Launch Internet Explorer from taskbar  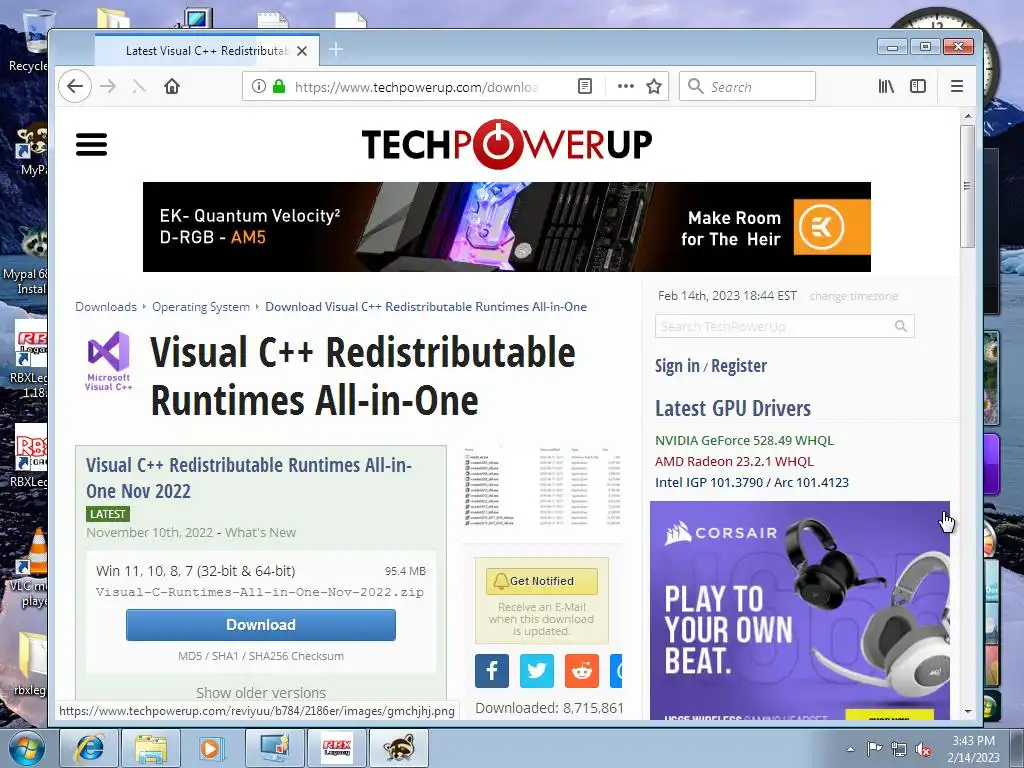click(x=89, y=748)
